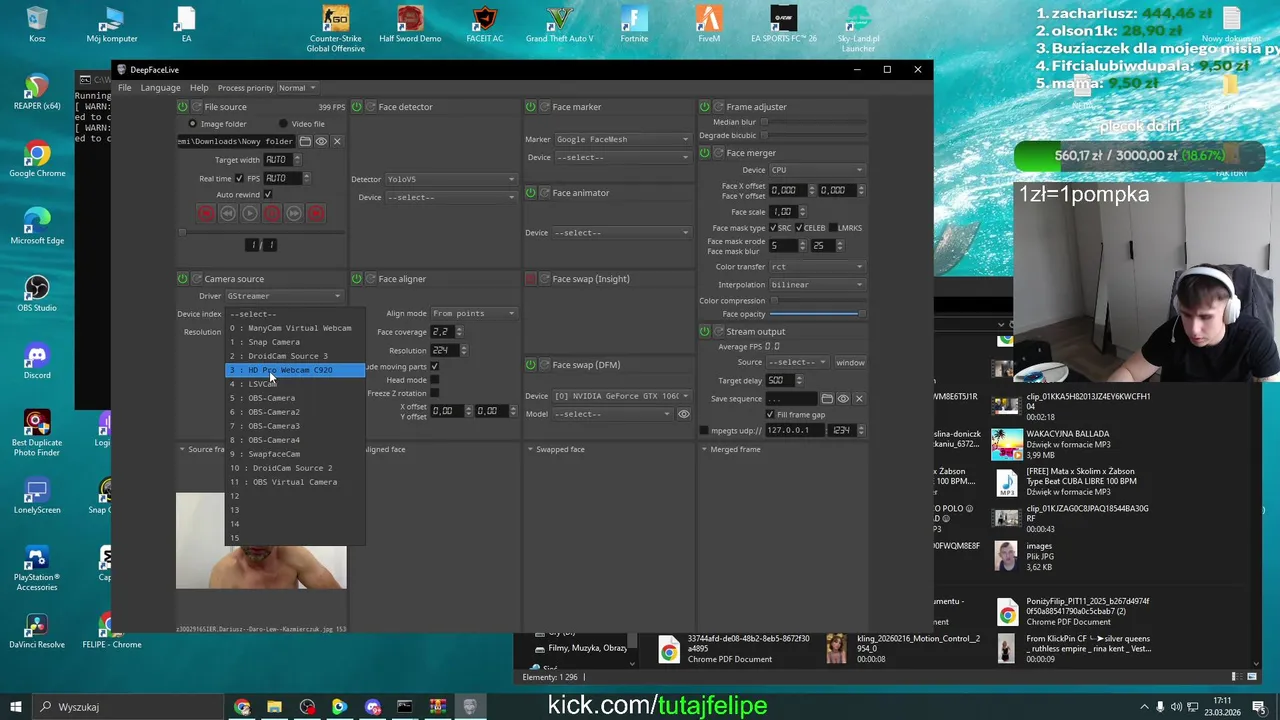1280x720 pixels.
Task: Adjust the Face opacity slider
Action: [817, 314]
